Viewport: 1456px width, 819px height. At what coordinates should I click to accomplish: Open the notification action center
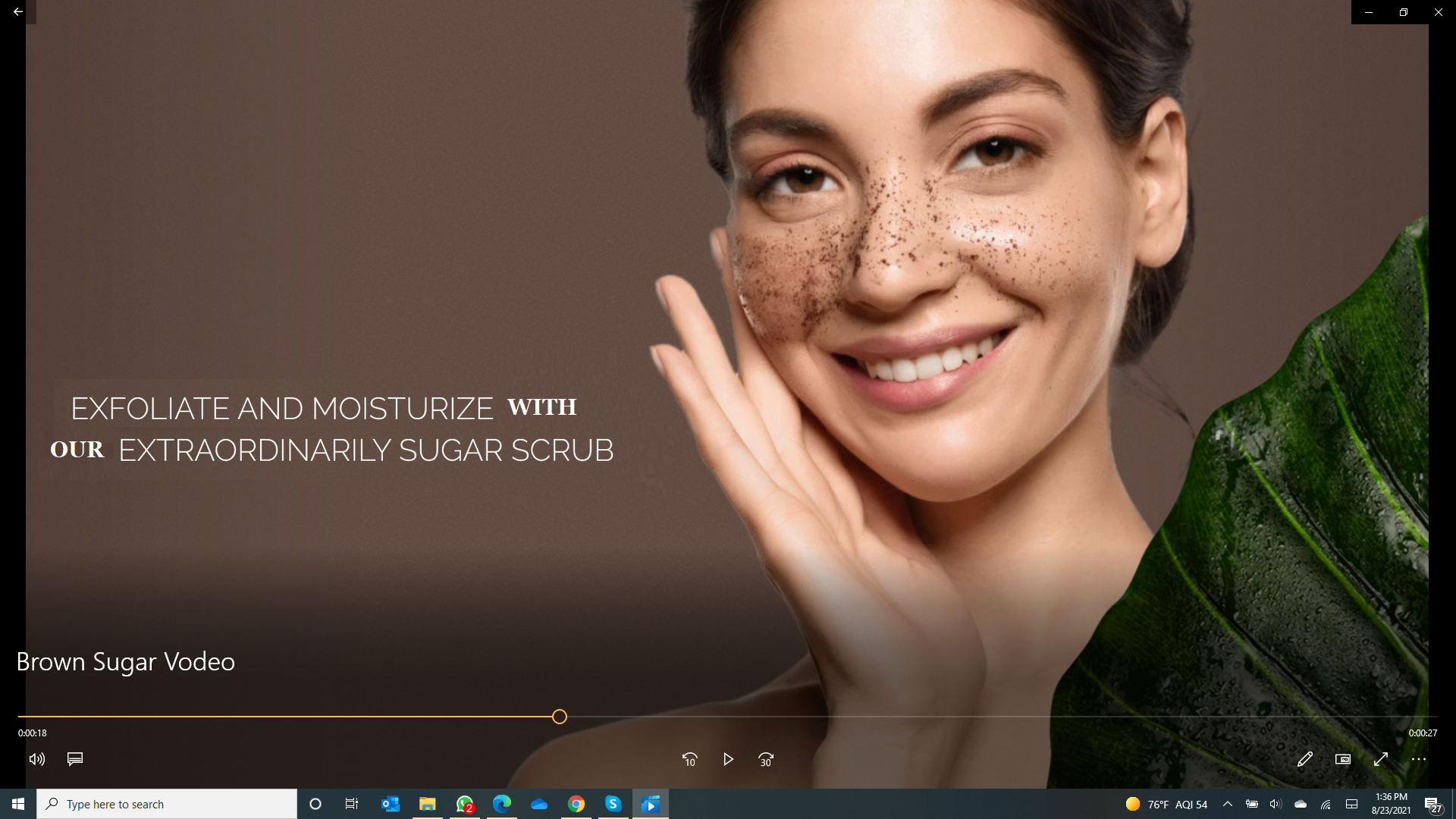(x=1432, y=804)
